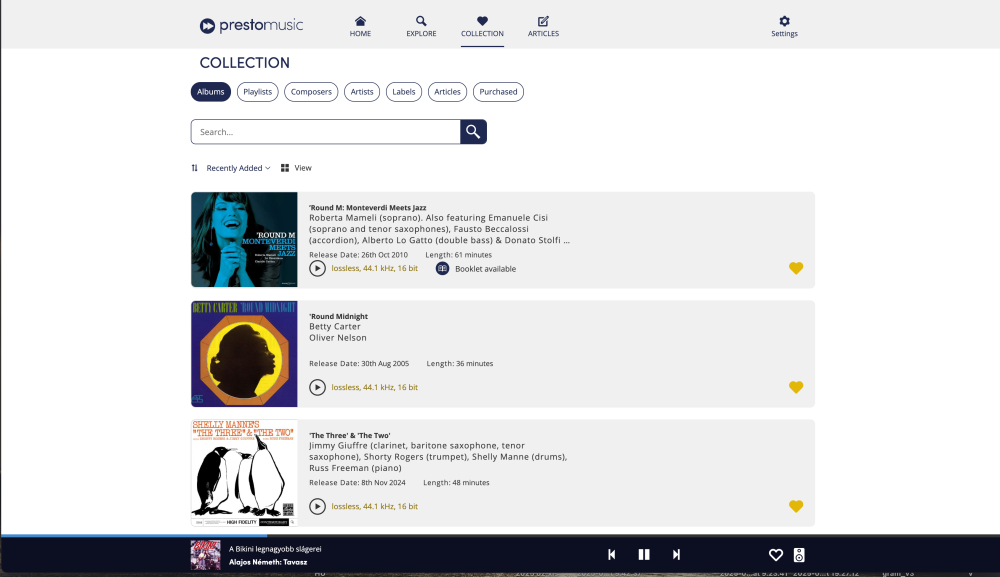Show the Purchased filter
Viewport: 1000px width, 577px height.
[498, 92]
